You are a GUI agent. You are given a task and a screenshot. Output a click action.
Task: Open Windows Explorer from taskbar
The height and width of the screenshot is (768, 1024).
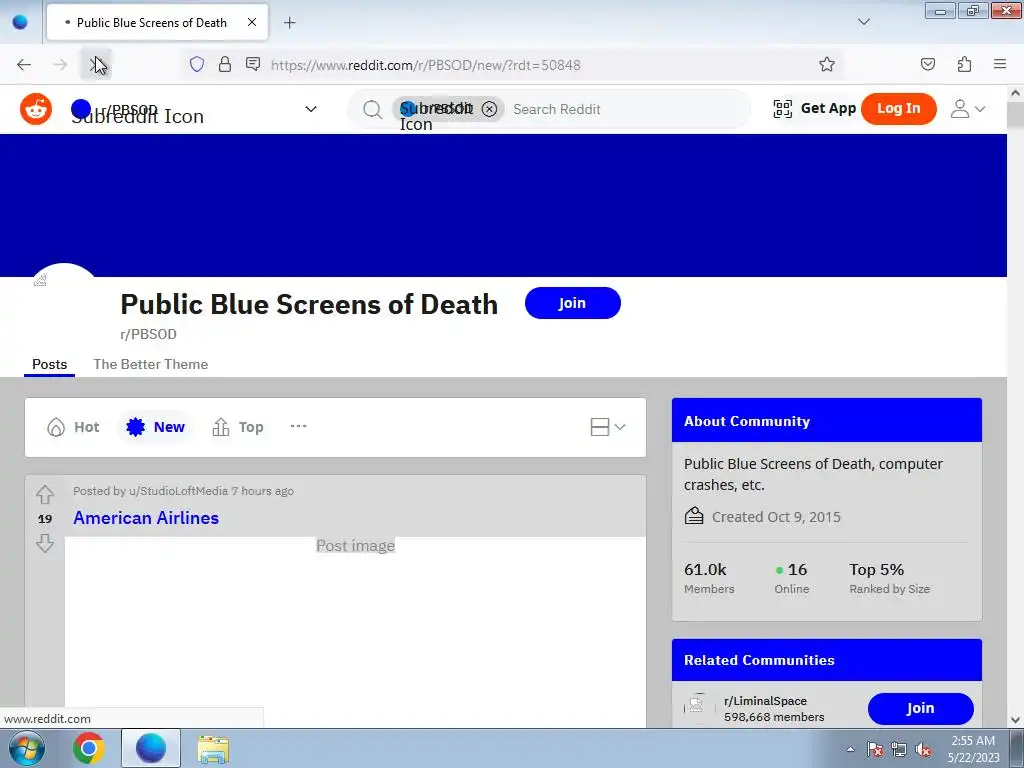point(213,748)
